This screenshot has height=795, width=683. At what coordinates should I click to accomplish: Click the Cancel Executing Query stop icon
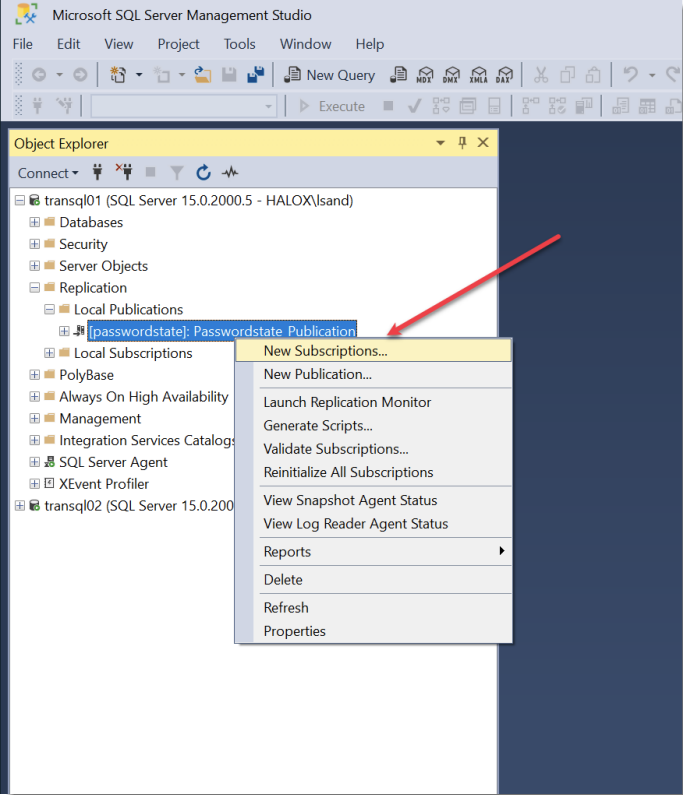(x=388, y=106)
